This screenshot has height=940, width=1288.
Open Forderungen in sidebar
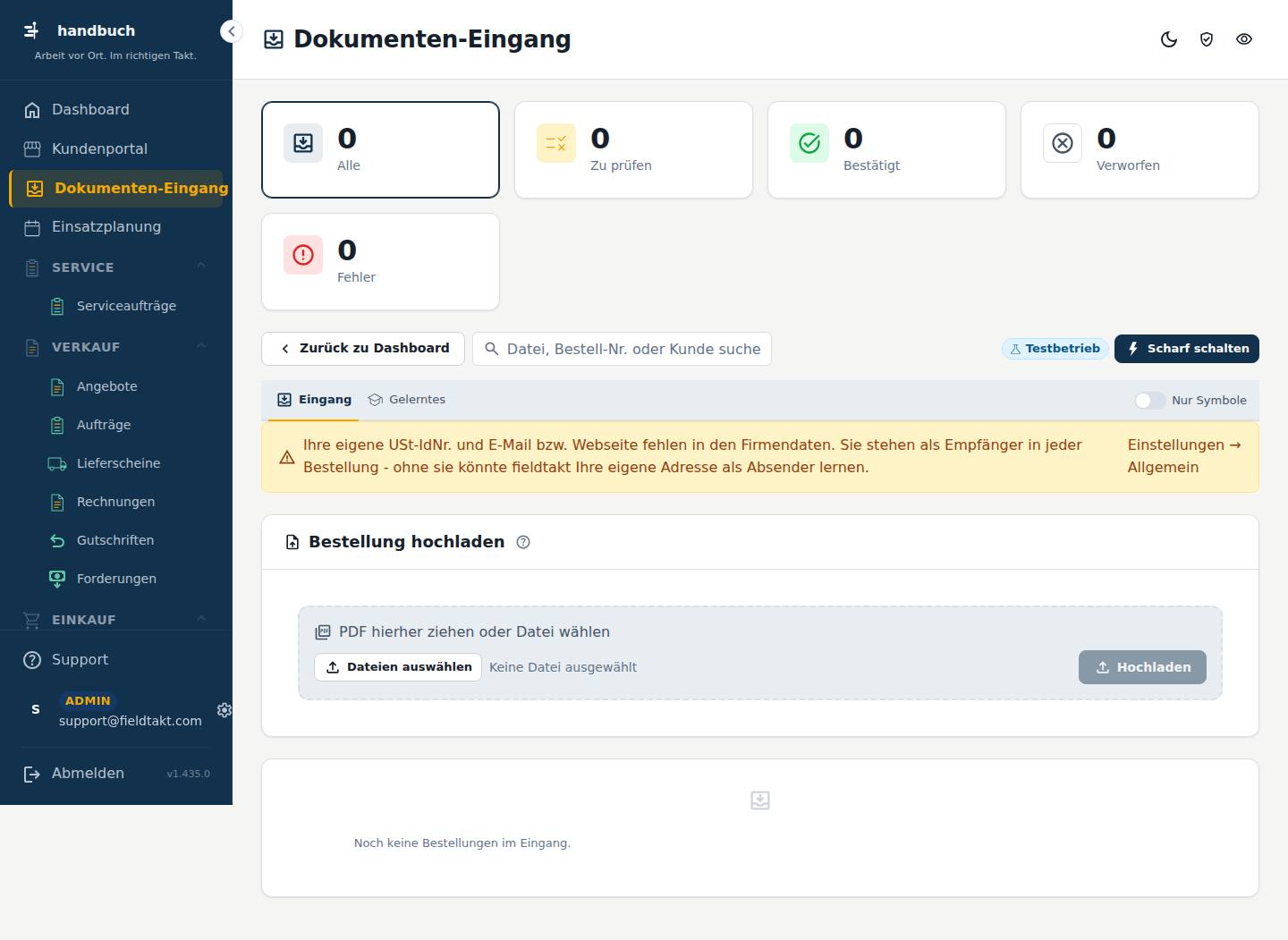click(x=116, y=579)
